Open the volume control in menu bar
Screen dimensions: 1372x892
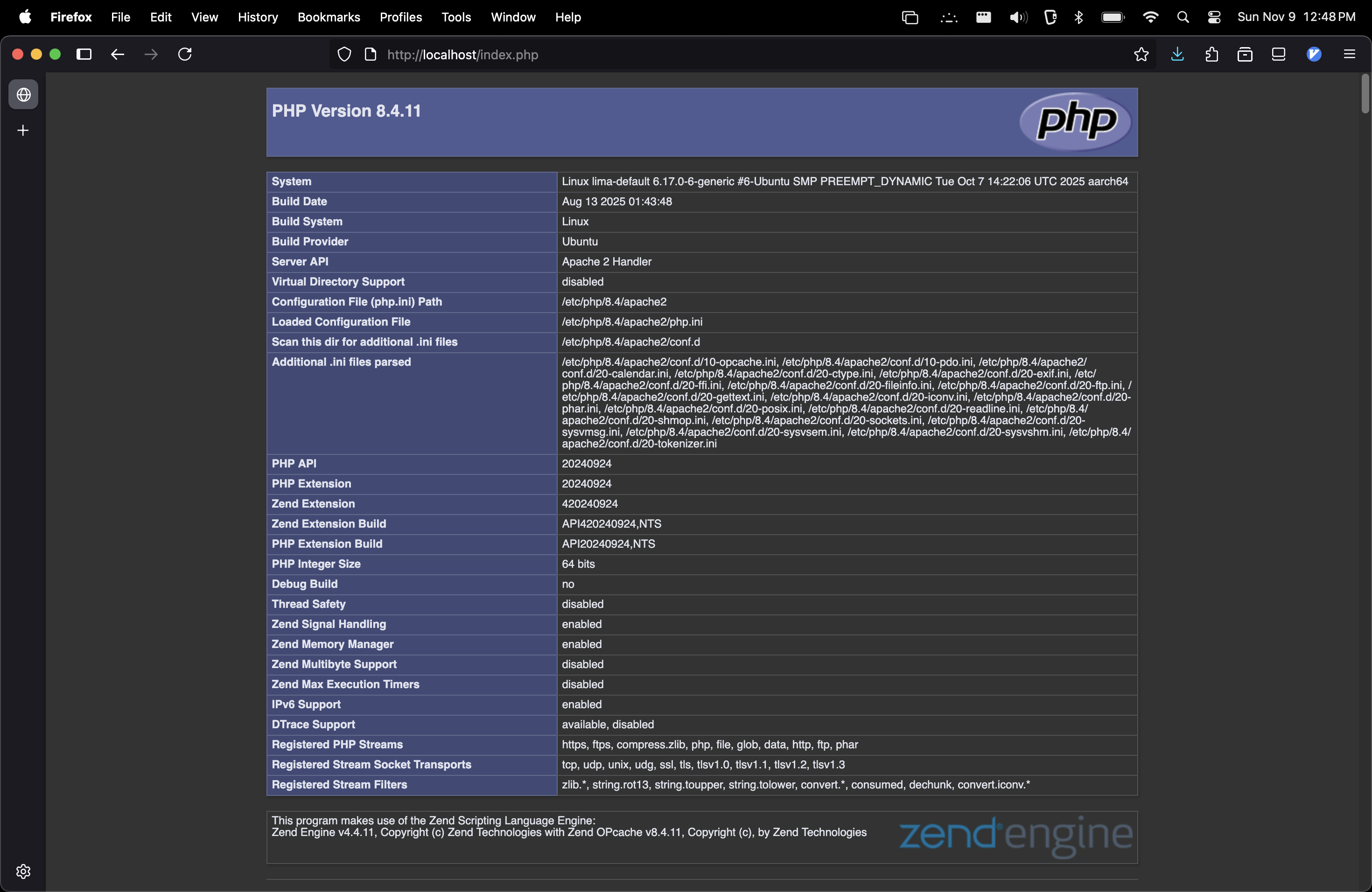1018,17
